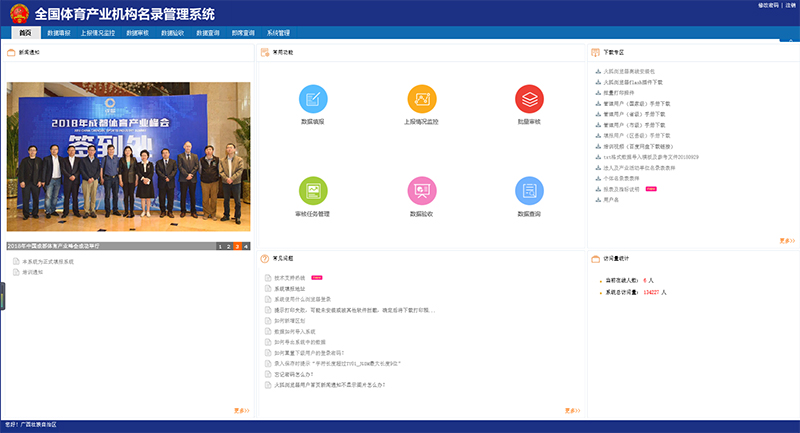Switch to the 首页 tab
800x433 pixels.
pyautogui.click(x=24, y=33)
